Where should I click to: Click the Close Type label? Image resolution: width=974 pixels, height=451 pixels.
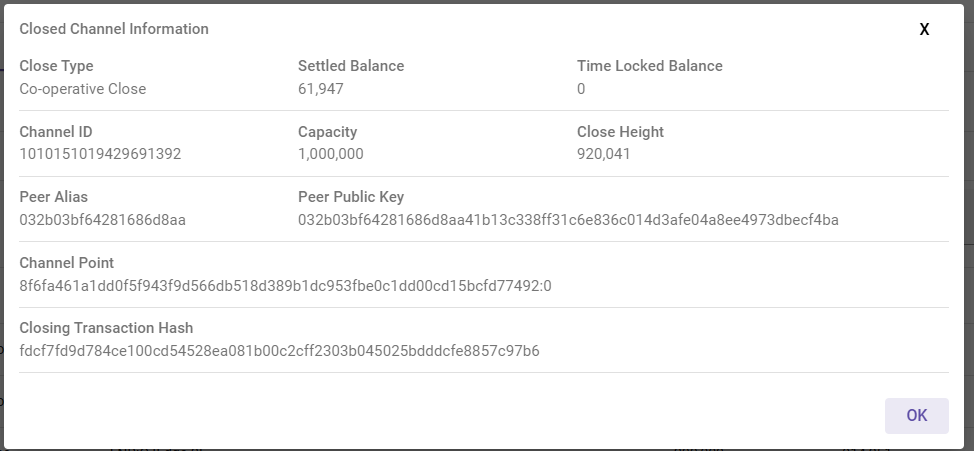click(x=56, y=66)
